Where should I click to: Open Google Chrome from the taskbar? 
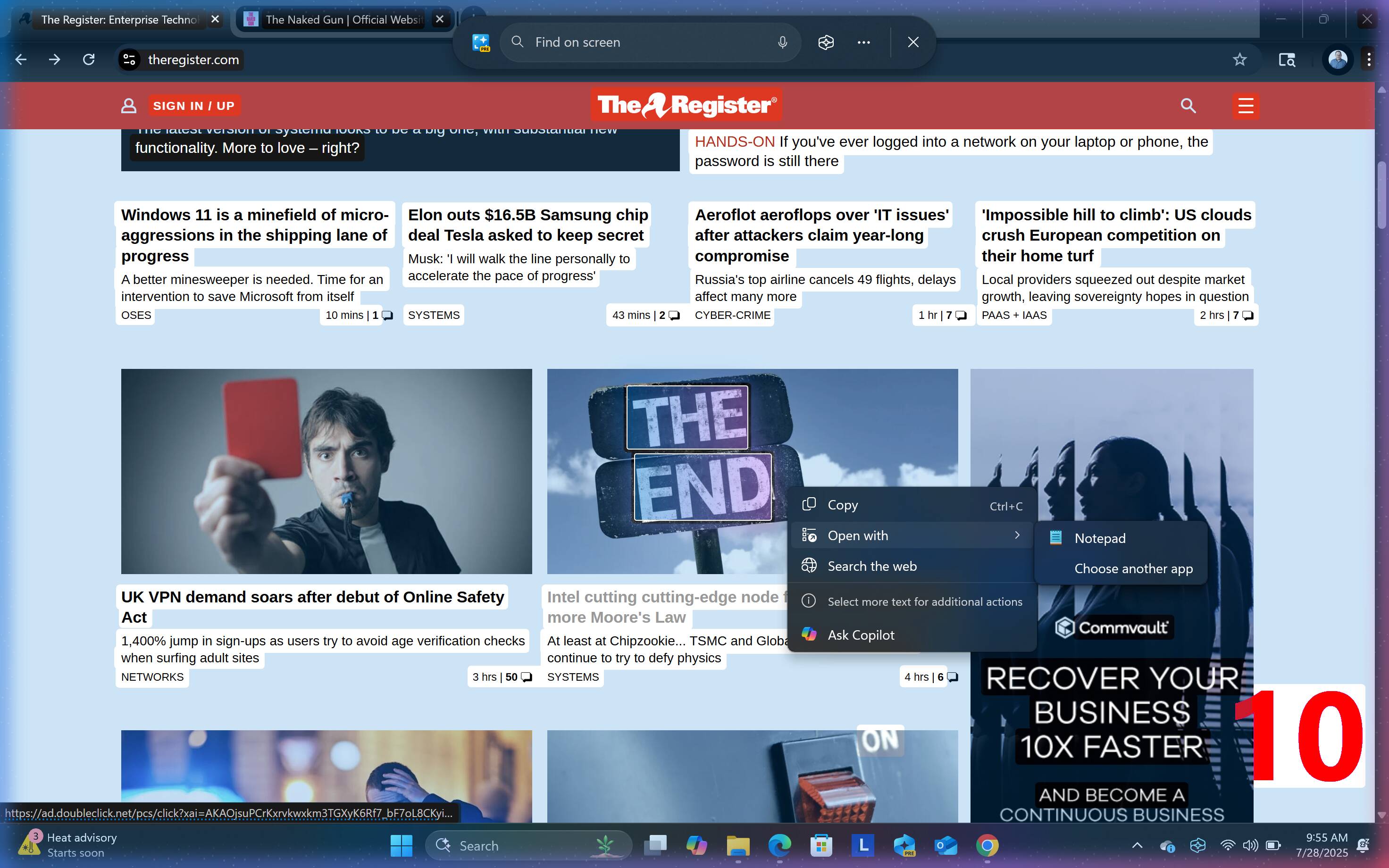[987, 846]
